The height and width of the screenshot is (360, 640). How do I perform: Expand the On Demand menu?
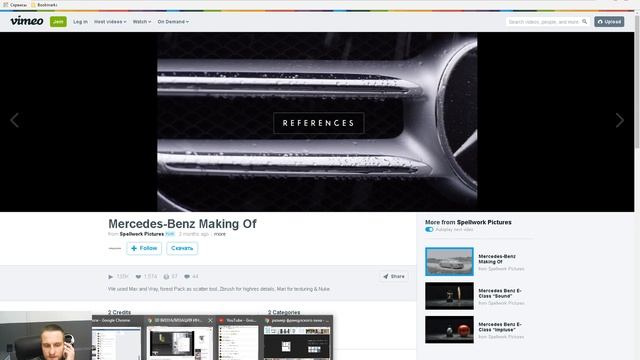(173, 22)
